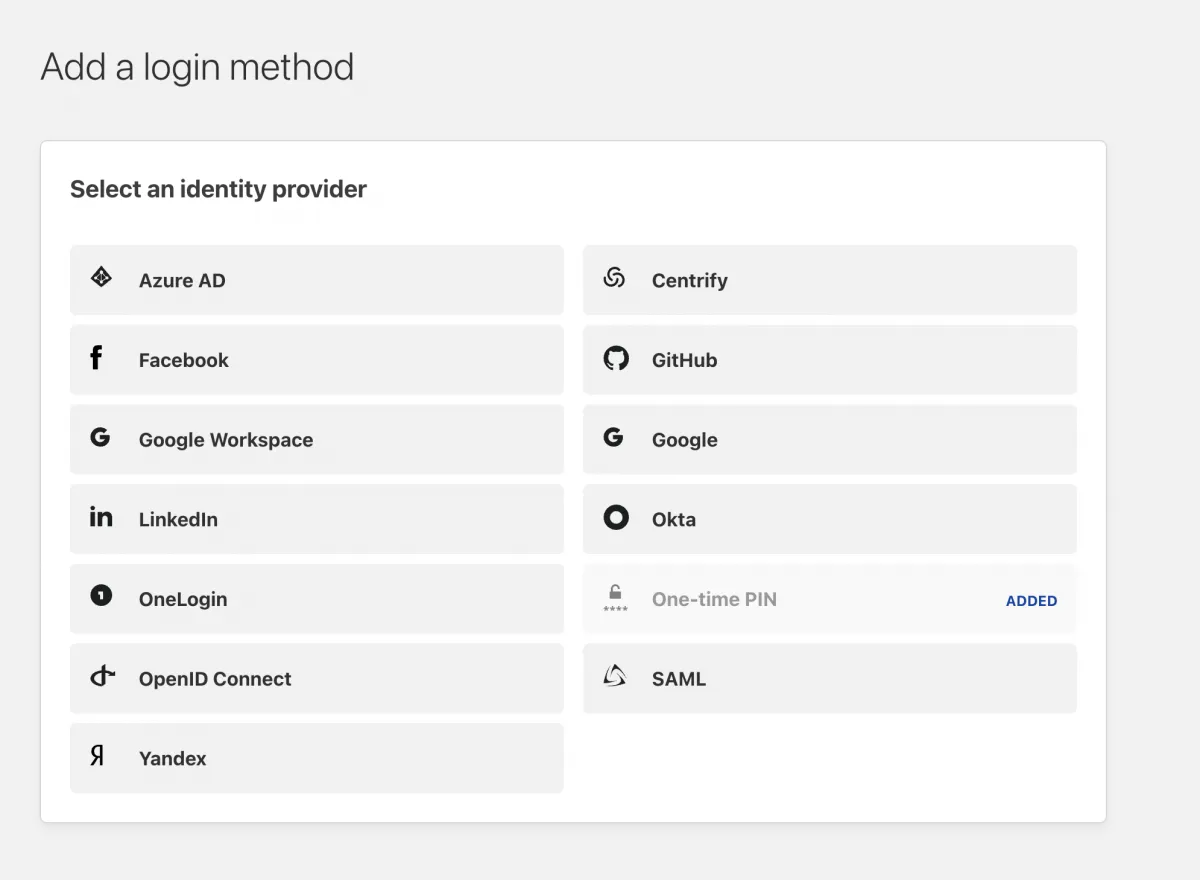
Task: Click the Okta ring icon
Action: 616,517
